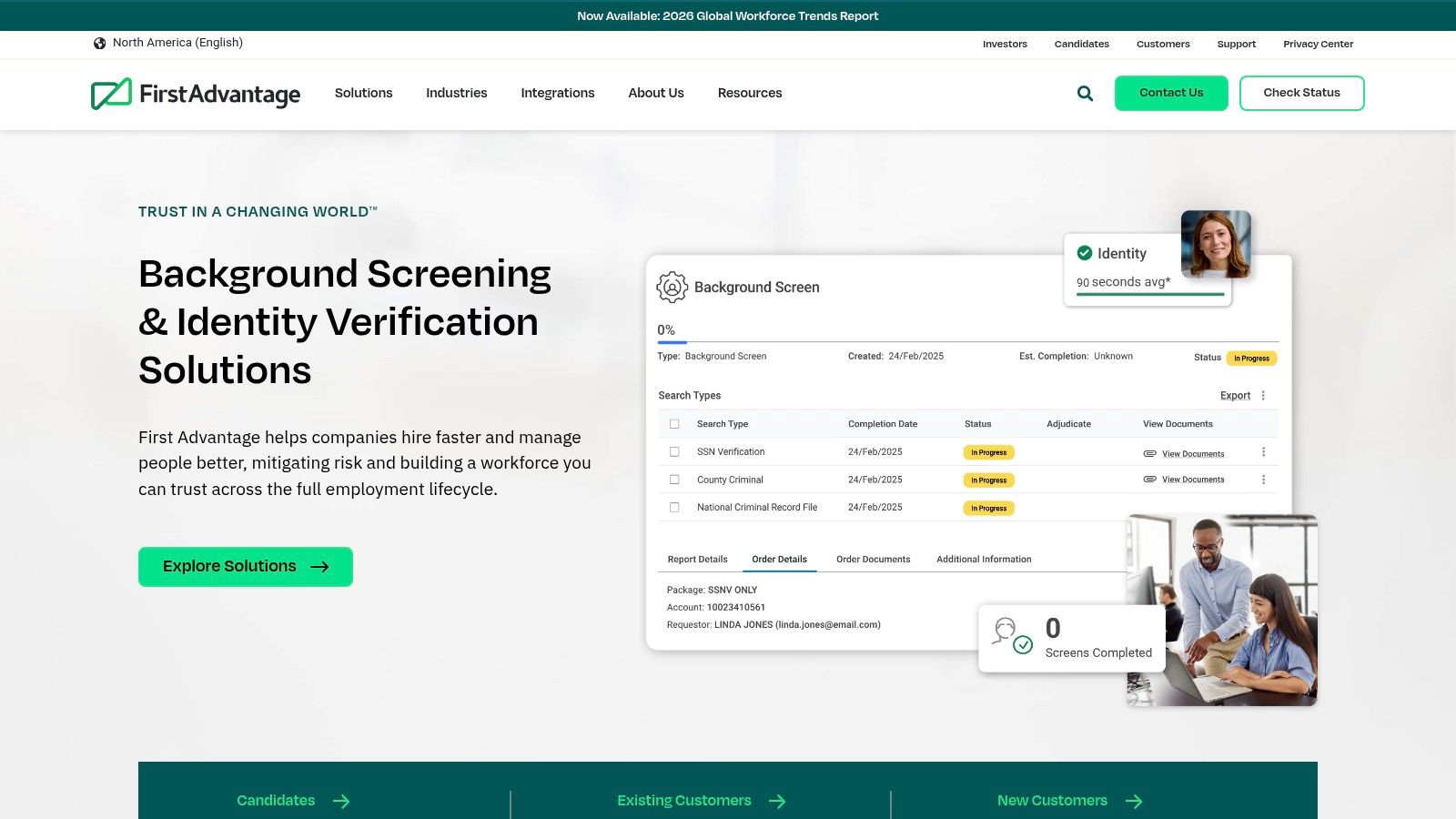Toggle the Search Type header checkbox
This screenshot has width=1456, height=819.
click(674, 424)
